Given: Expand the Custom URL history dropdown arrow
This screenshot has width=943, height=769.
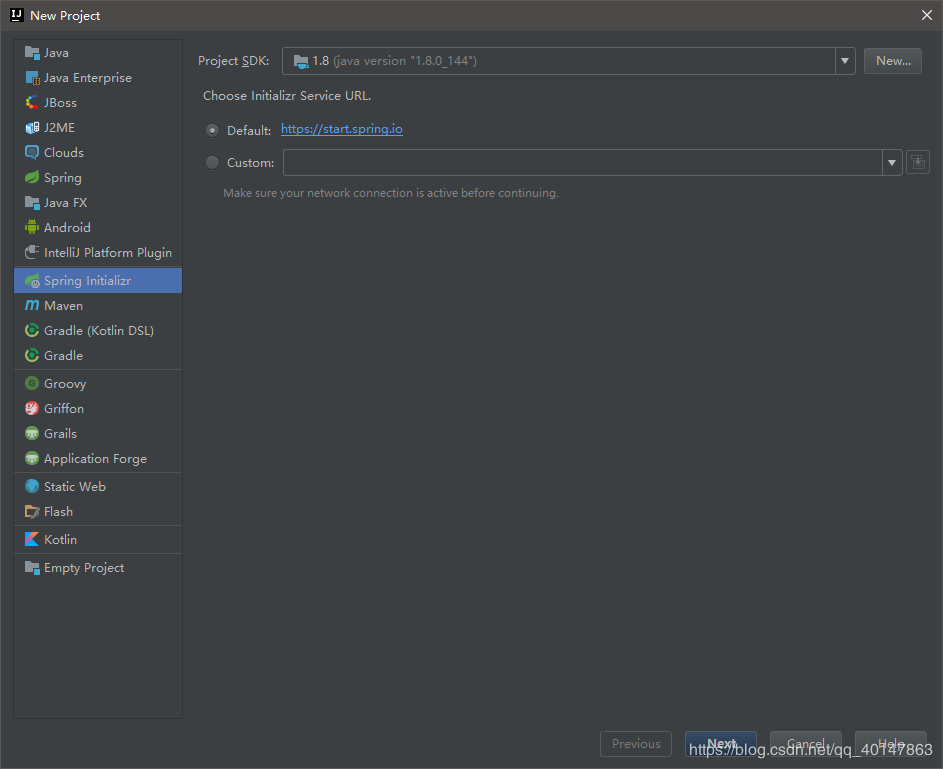Looking at the screenshot, I should click(x=892, y=162).
